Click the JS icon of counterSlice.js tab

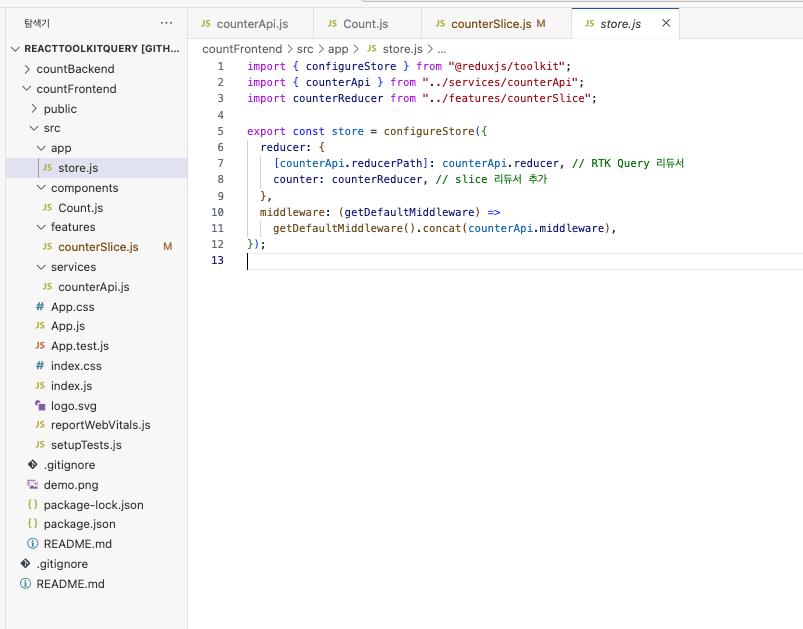click(x=440, y=23)
